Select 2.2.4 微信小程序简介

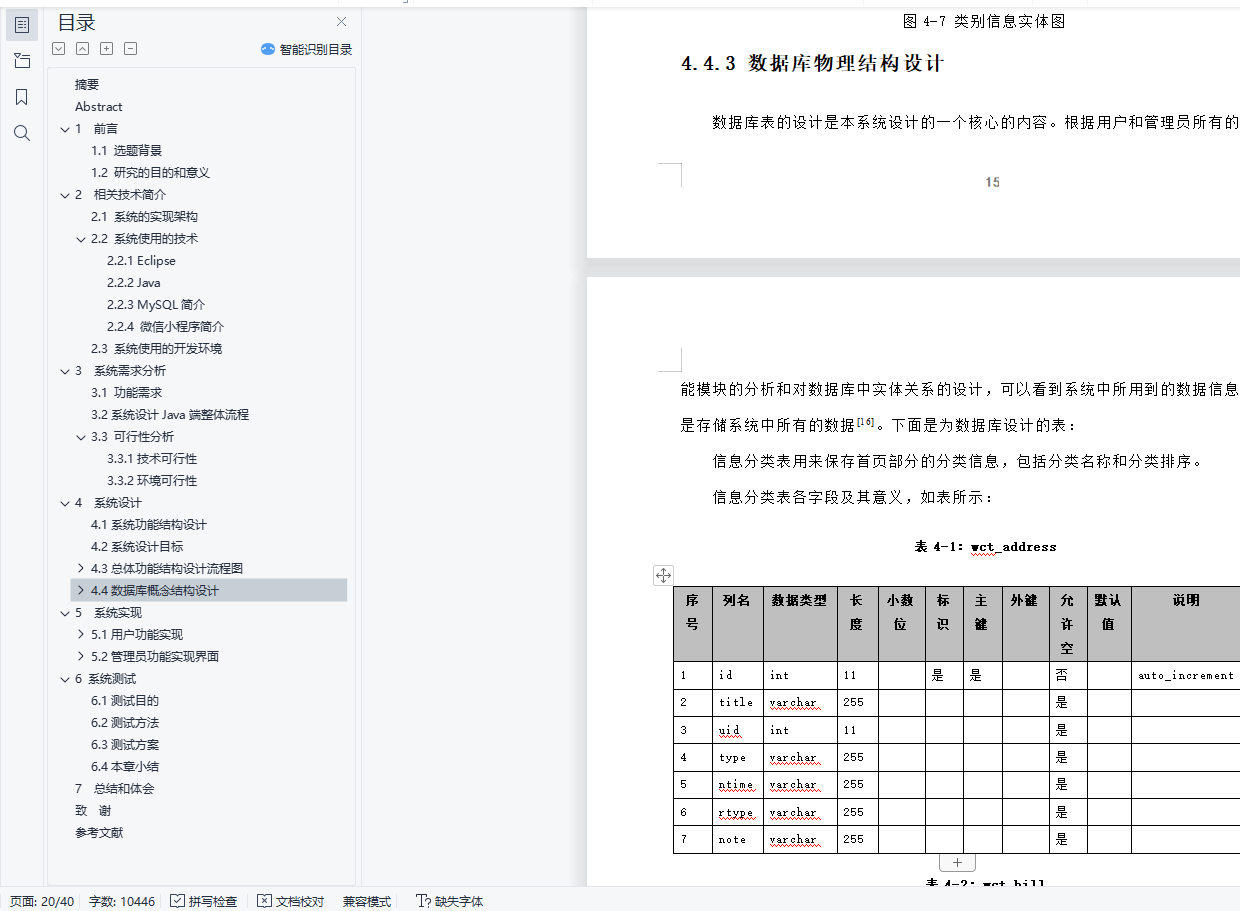click(165, 327)
